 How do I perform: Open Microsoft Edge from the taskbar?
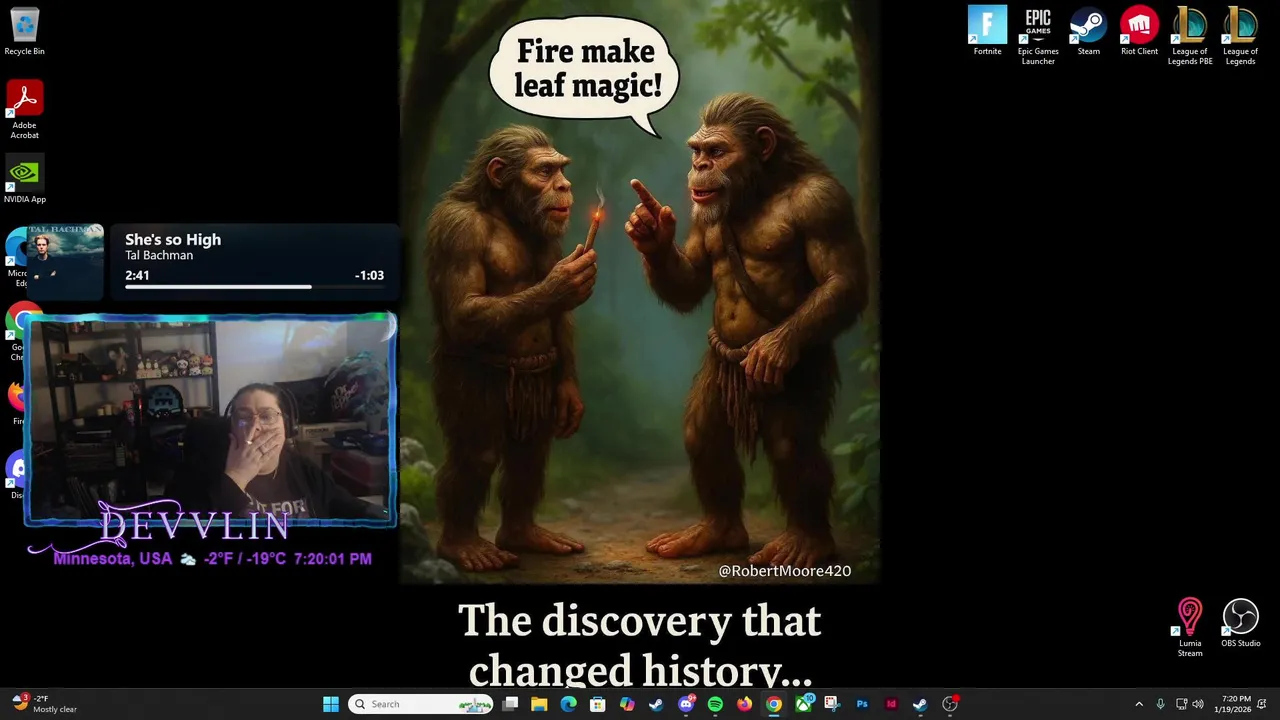pos(569,704)
